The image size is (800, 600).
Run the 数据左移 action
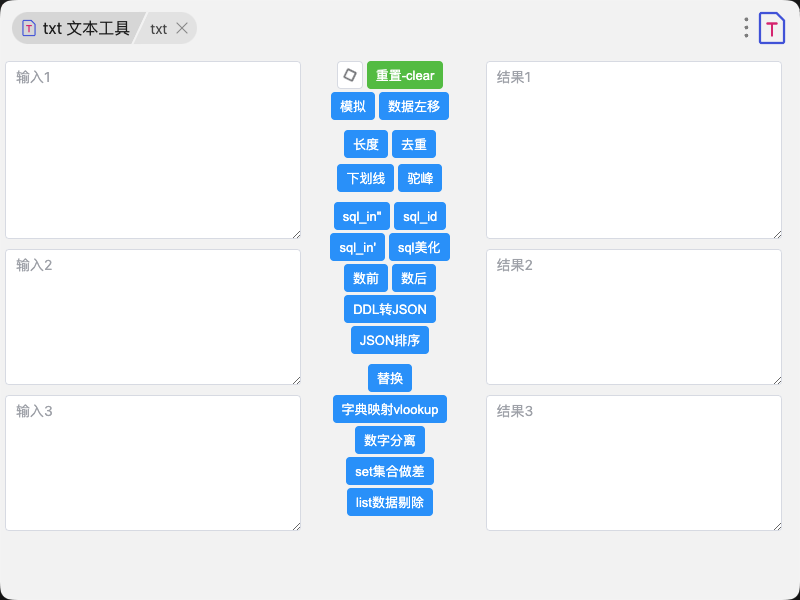coord(414,106)
